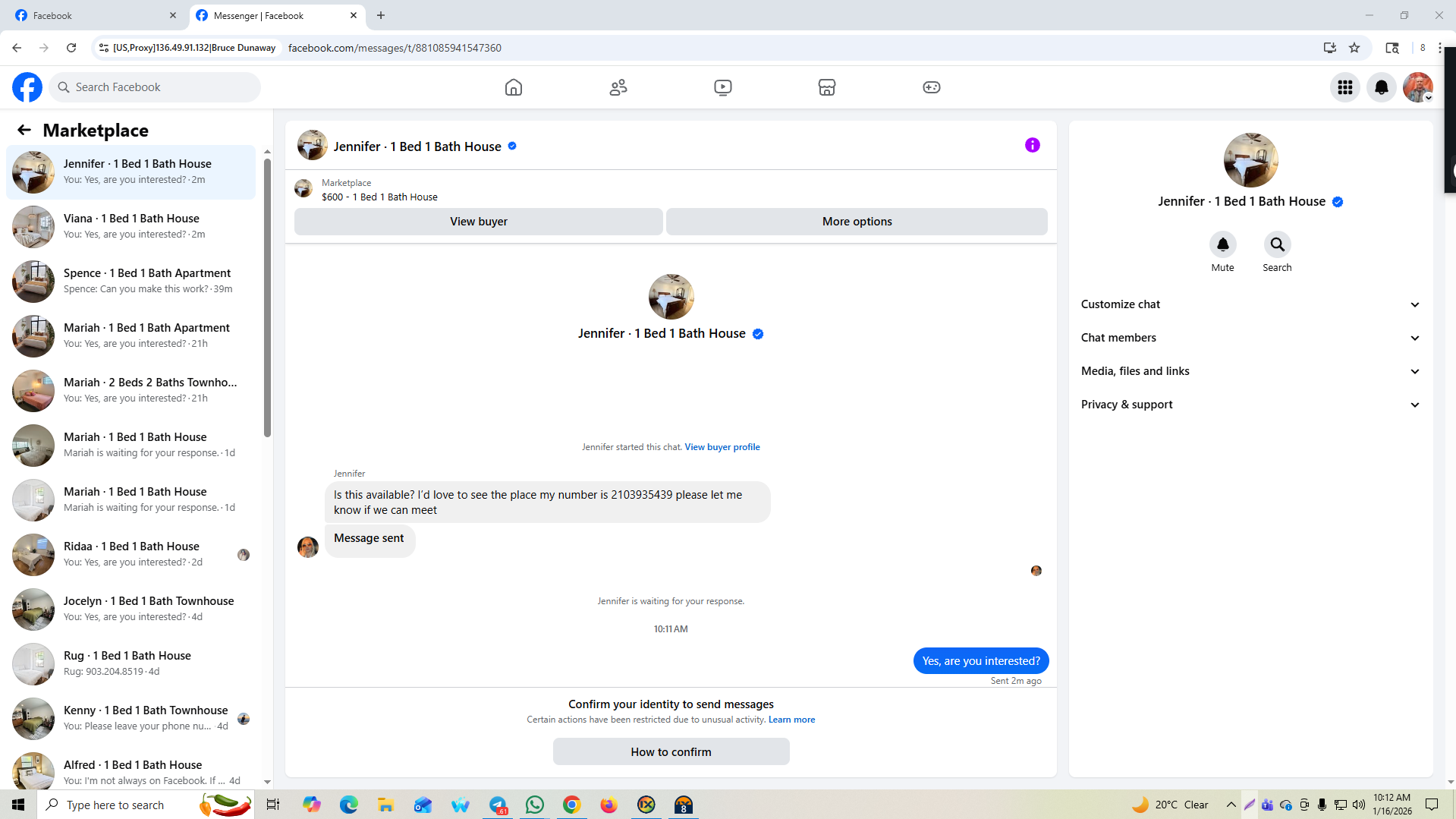Click the chat list scrollbar

tap(267, 298)
